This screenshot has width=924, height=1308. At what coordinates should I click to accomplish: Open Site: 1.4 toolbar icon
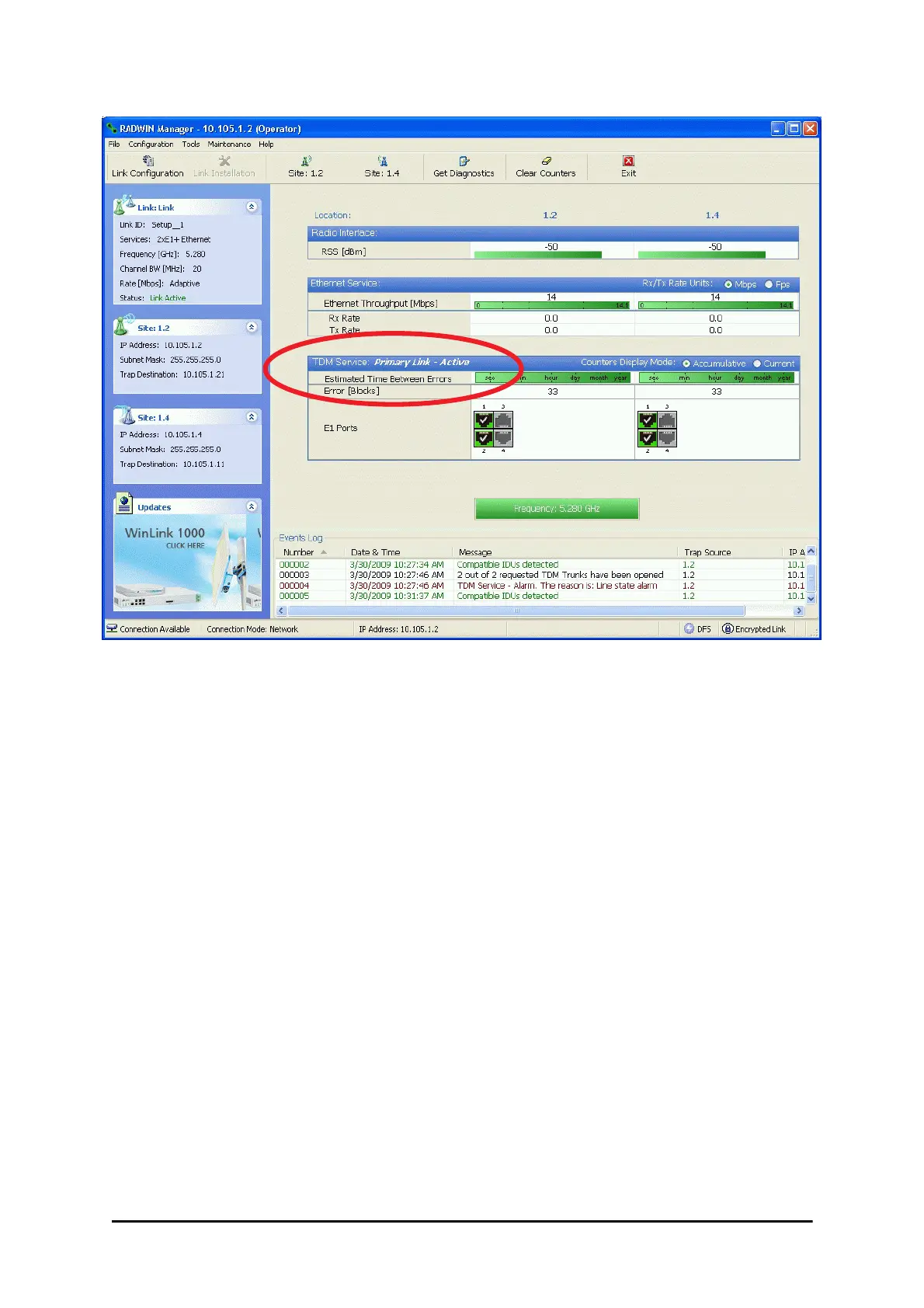pos(382,162)
